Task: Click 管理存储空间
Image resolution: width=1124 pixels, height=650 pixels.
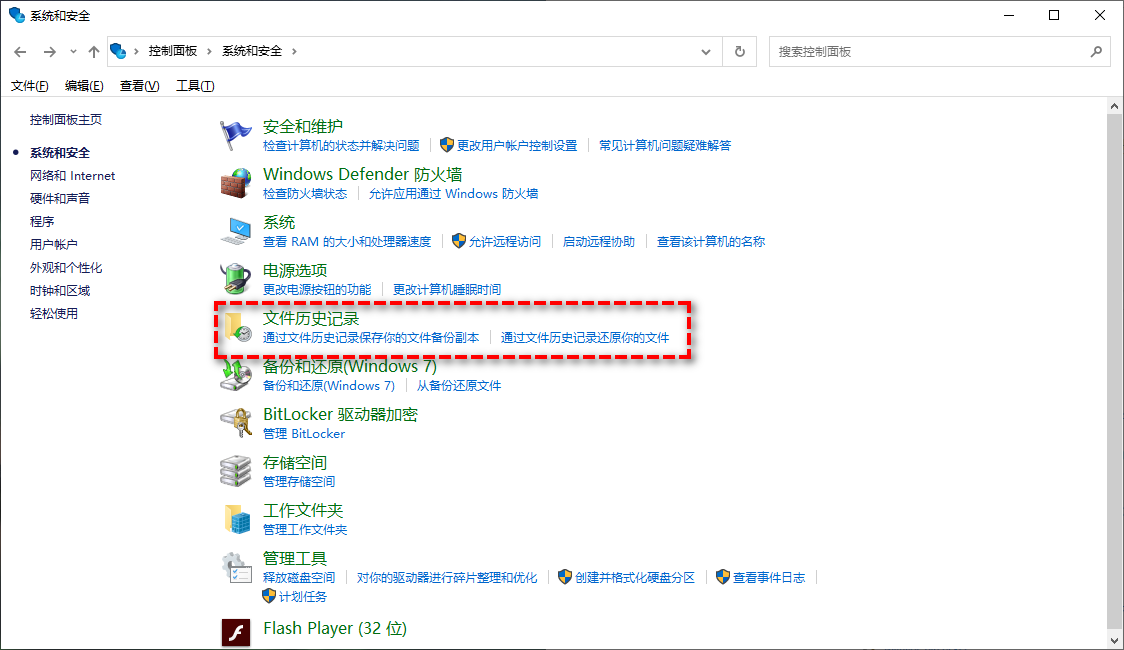Action: click(299, 482)
